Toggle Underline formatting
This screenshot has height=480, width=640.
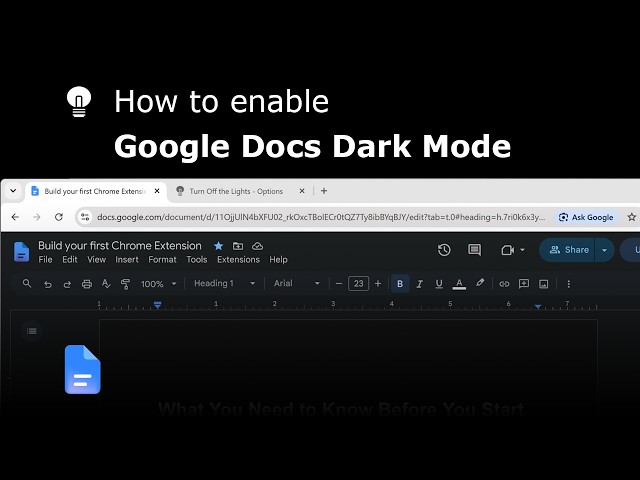click(439, 284)
